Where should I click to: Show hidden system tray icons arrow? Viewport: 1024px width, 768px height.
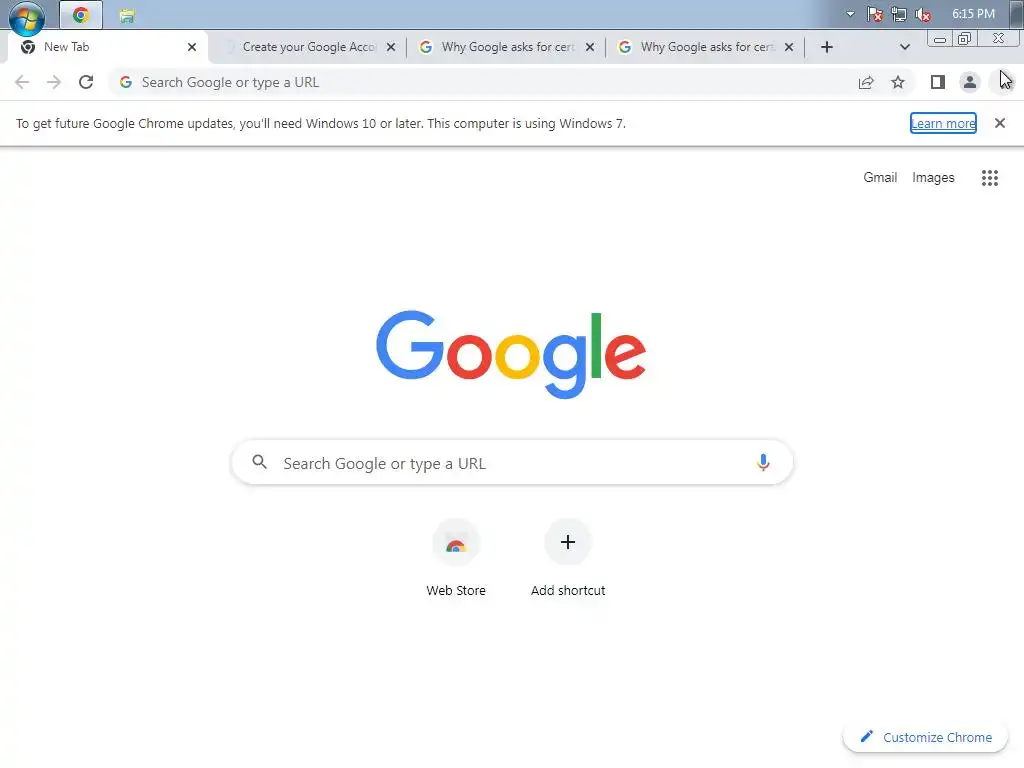point(850,14)
